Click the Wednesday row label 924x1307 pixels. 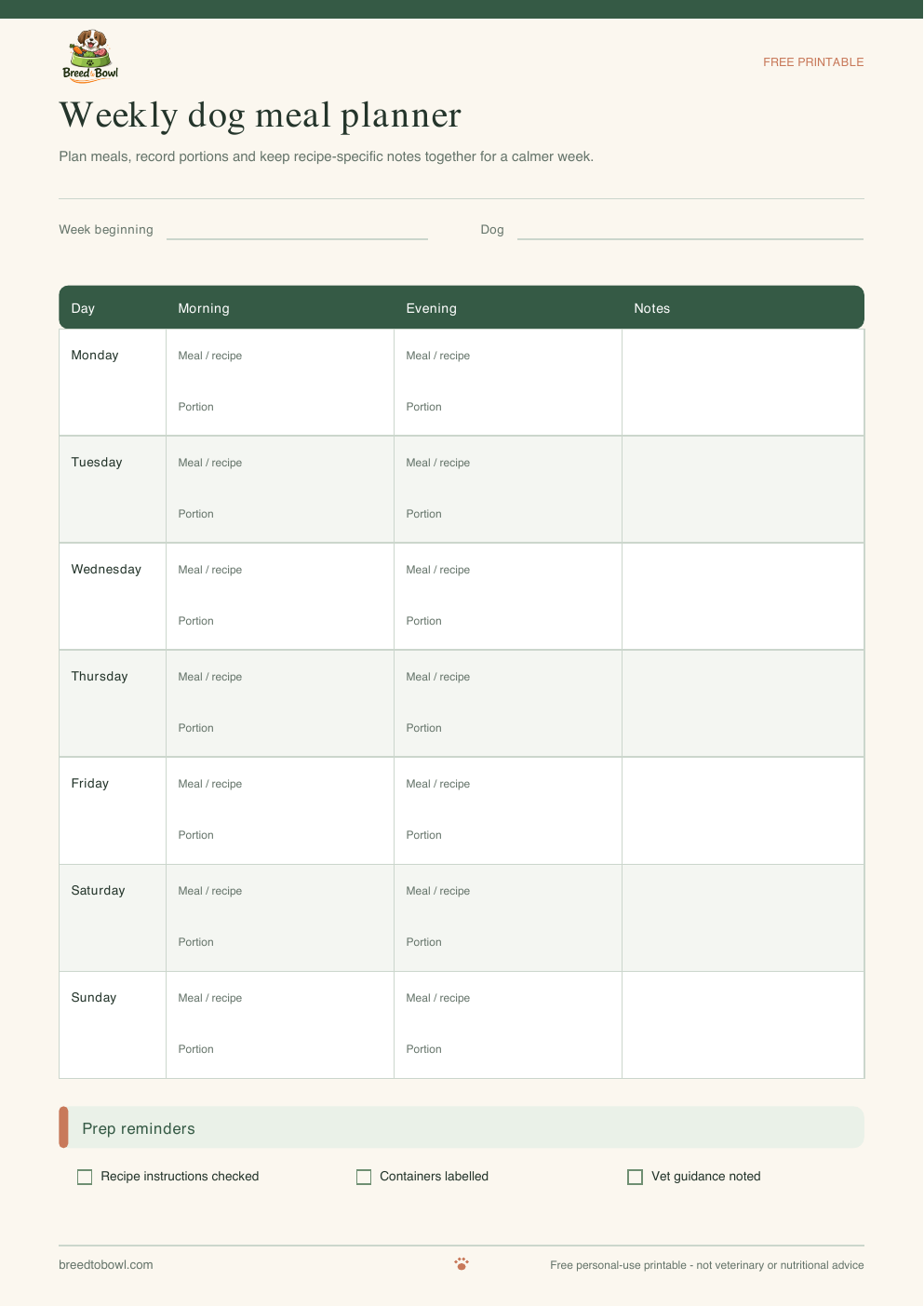[x=106, y=569]
